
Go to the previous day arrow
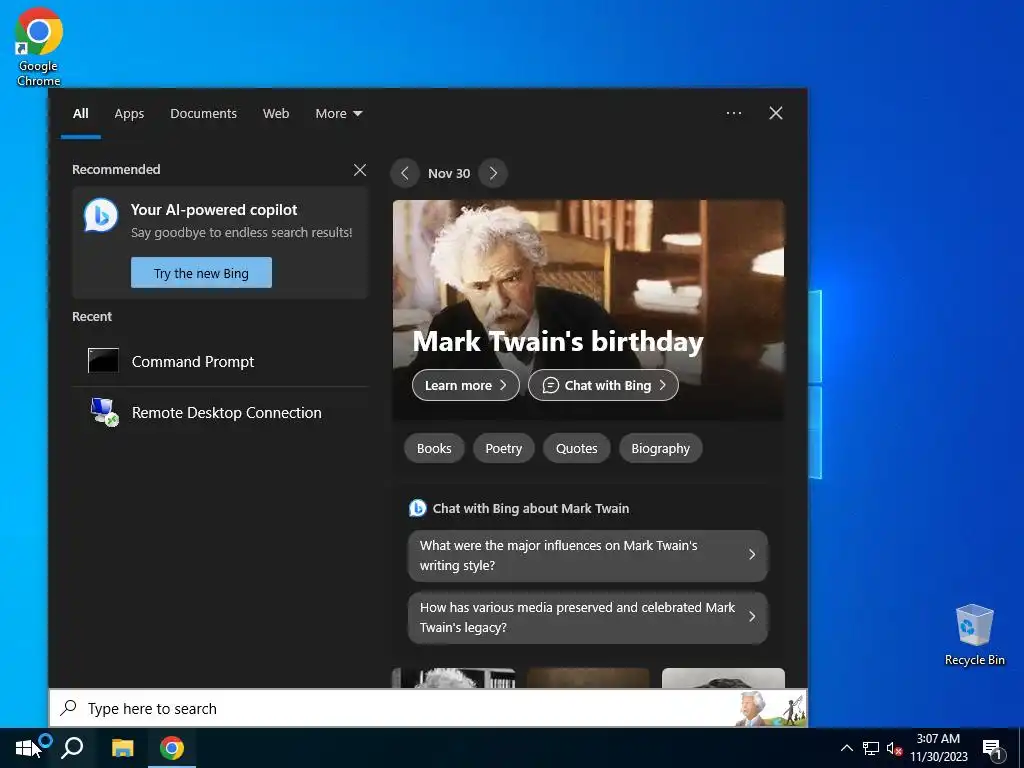click(x=405, y=173)
